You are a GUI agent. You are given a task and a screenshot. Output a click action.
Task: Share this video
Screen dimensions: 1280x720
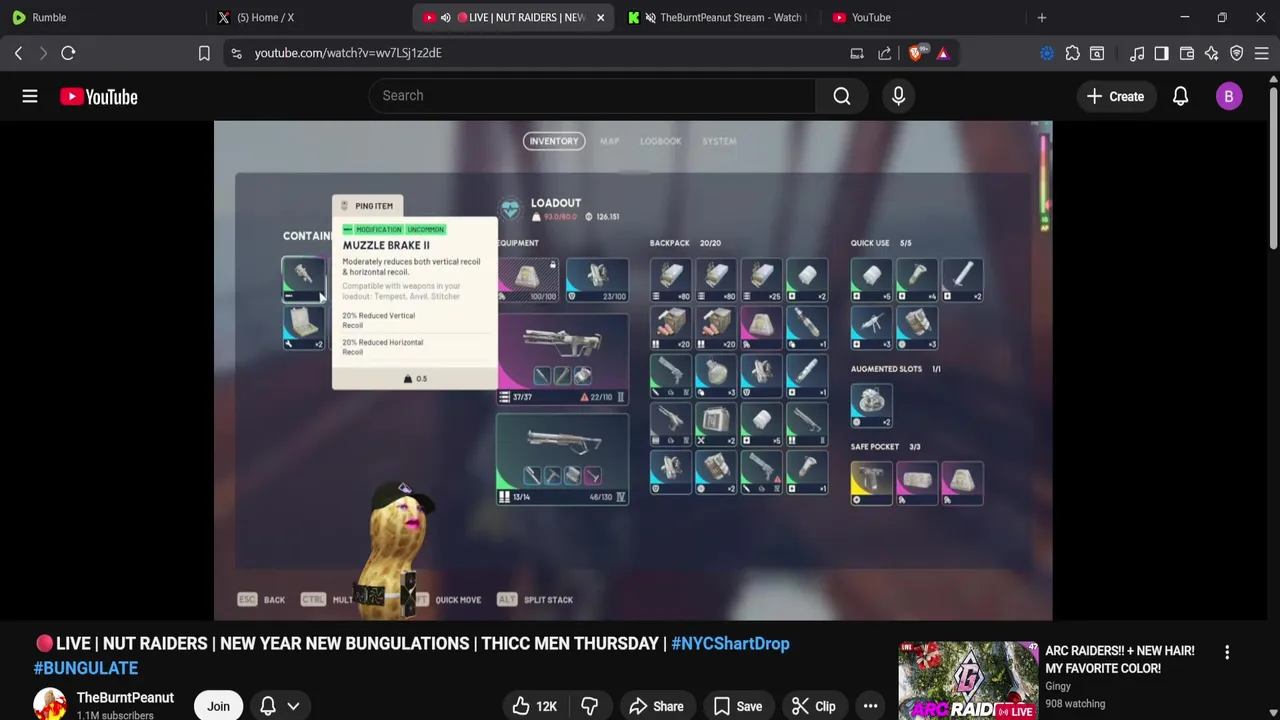[655, 706]
